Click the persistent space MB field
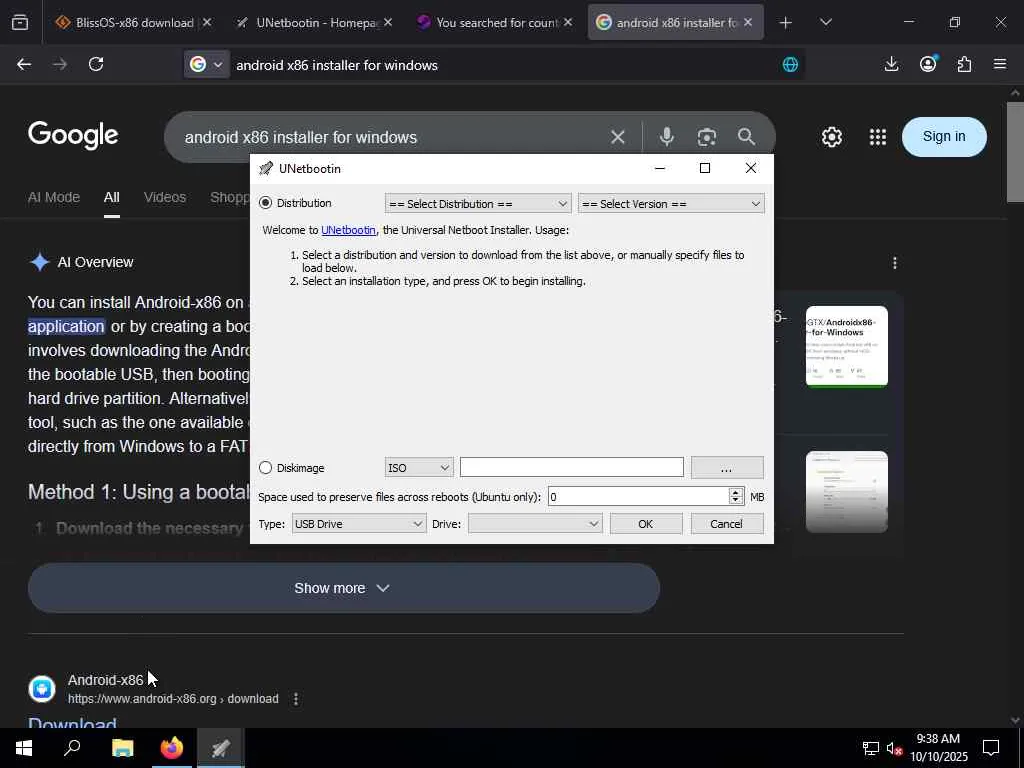The width and height of the screenshot is (1024, 768). tap(639, 497)
